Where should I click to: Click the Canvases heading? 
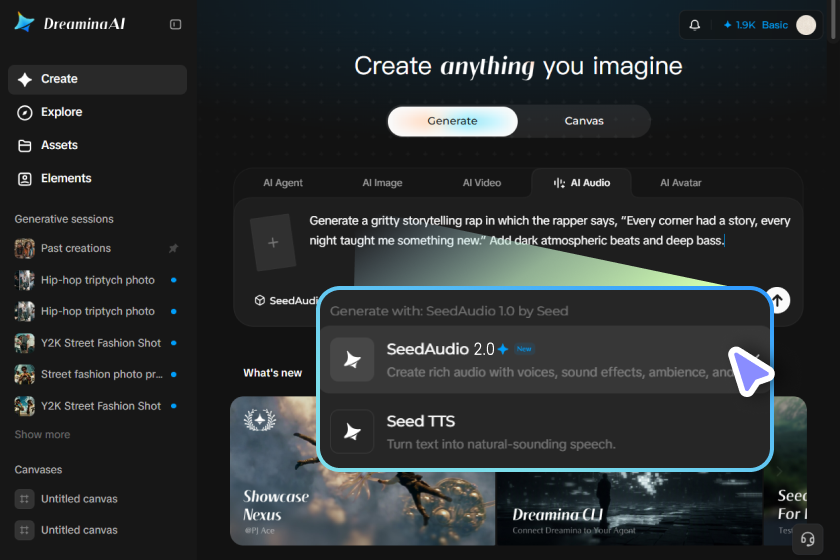[x=39, y=470]
